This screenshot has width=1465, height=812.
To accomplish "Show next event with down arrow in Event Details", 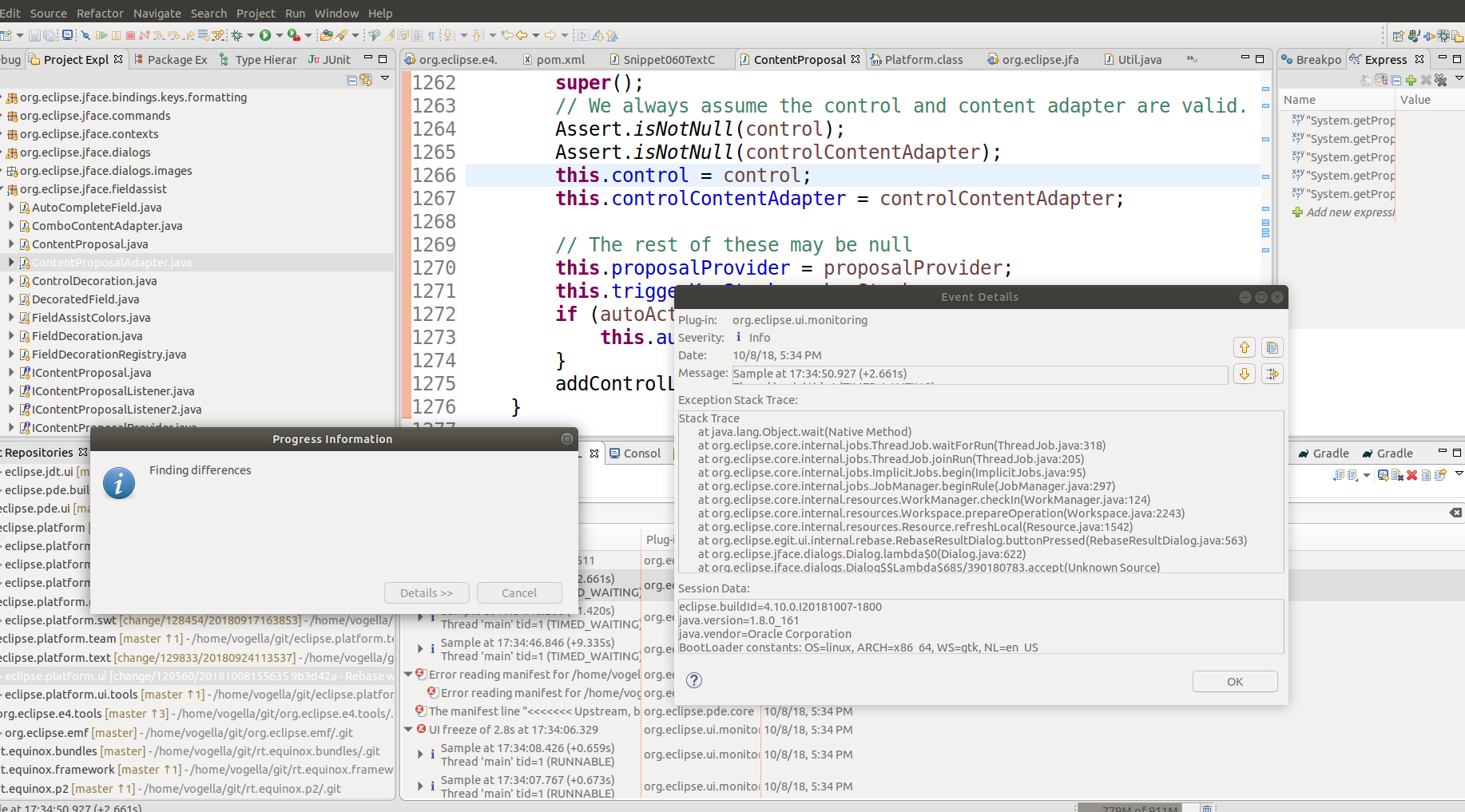I will pos(1245,374).
